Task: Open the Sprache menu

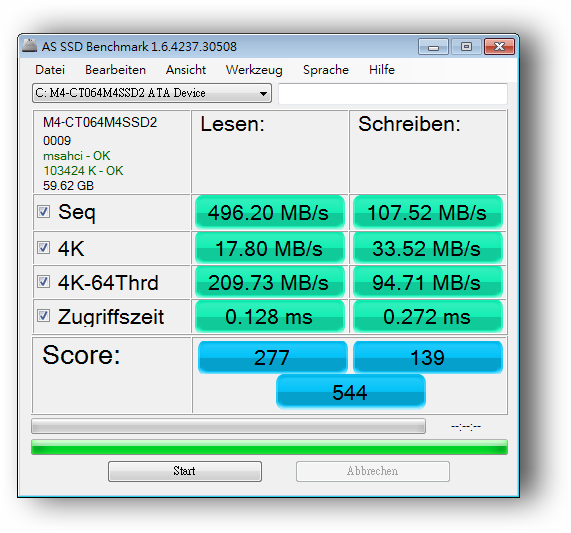Action: pyautogui.click(x=326, y=70)
